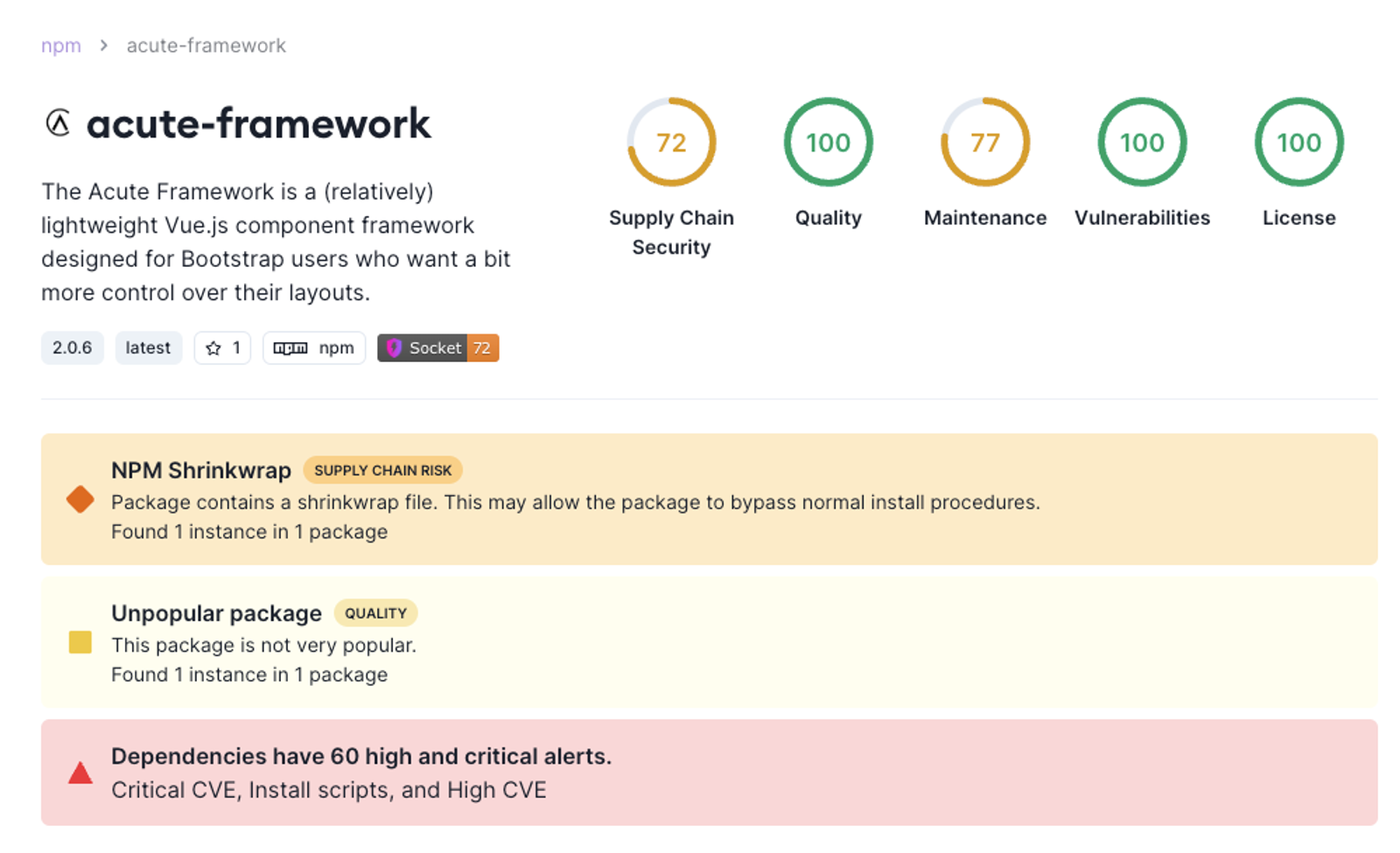Click the Socket shield icon badge
Screen dimensions: 1400x853
437,348
